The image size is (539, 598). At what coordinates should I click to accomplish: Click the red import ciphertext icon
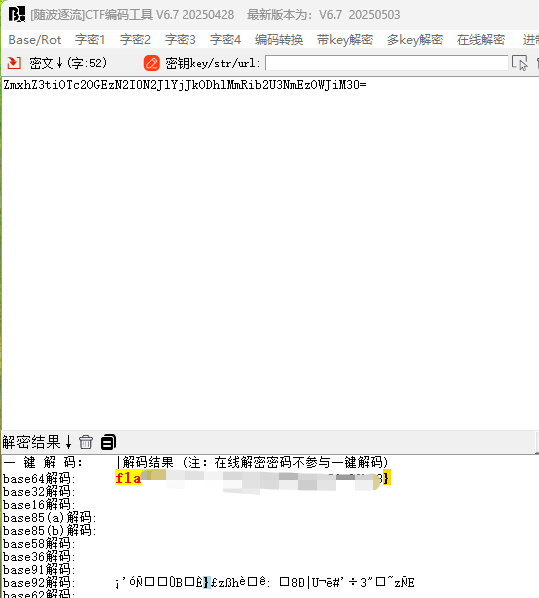(x=14, y=63)
